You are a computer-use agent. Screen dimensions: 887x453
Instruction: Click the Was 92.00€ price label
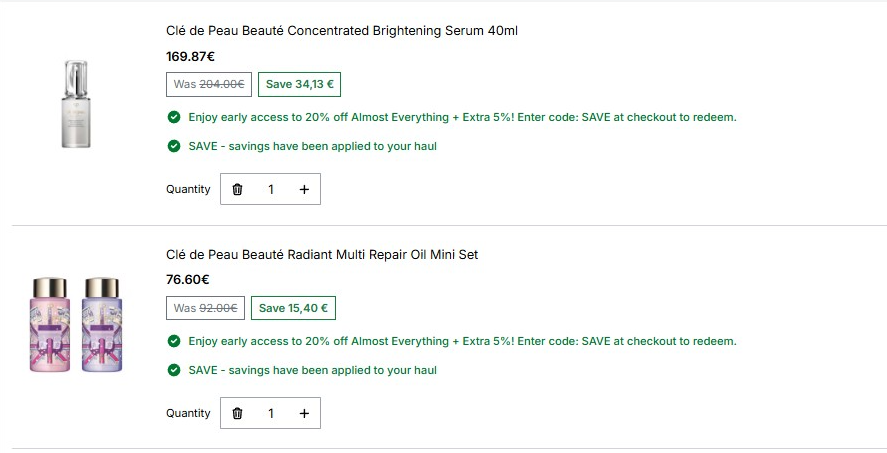coord(205,308)
